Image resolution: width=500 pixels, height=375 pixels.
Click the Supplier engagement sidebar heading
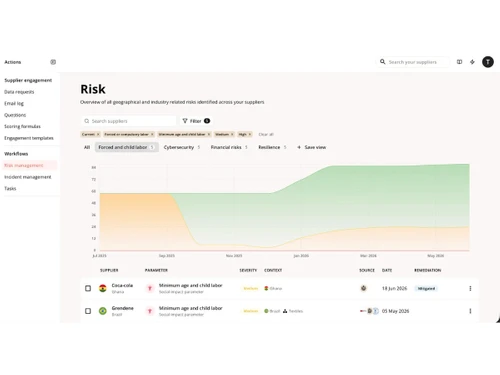pos(28,80)
